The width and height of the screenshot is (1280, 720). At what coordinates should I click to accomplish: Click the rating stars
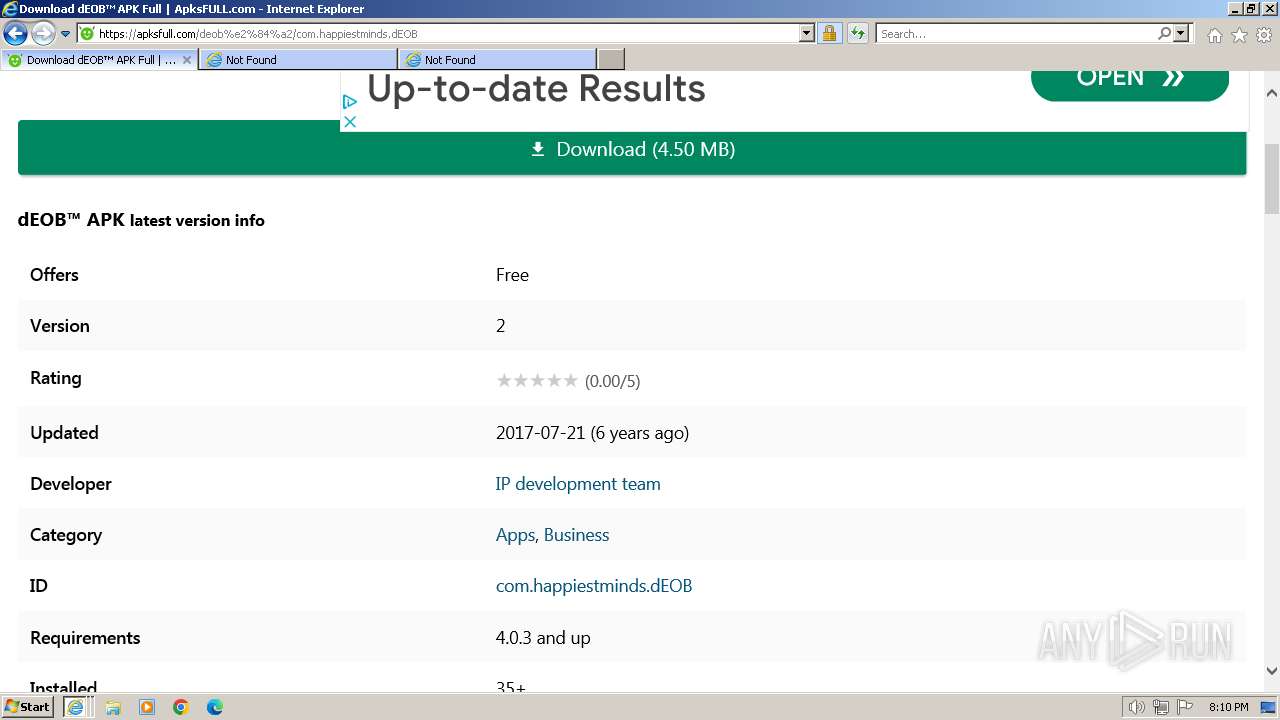pos(537,380)
